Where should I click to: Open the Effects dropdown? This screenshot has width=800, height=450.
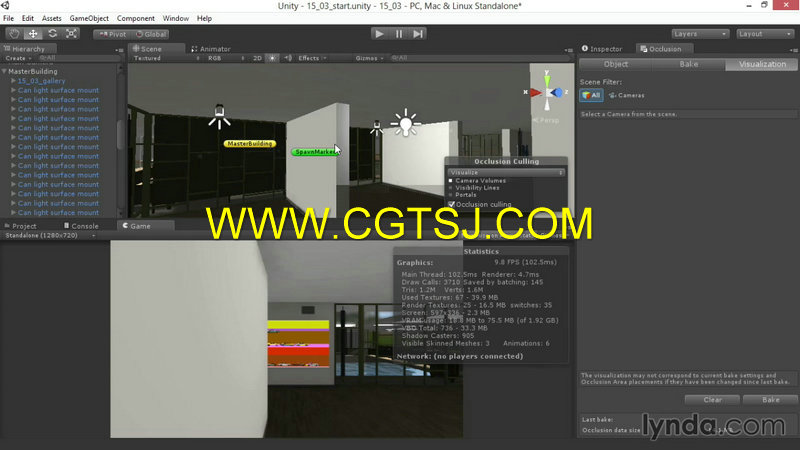tap(312, 58)
